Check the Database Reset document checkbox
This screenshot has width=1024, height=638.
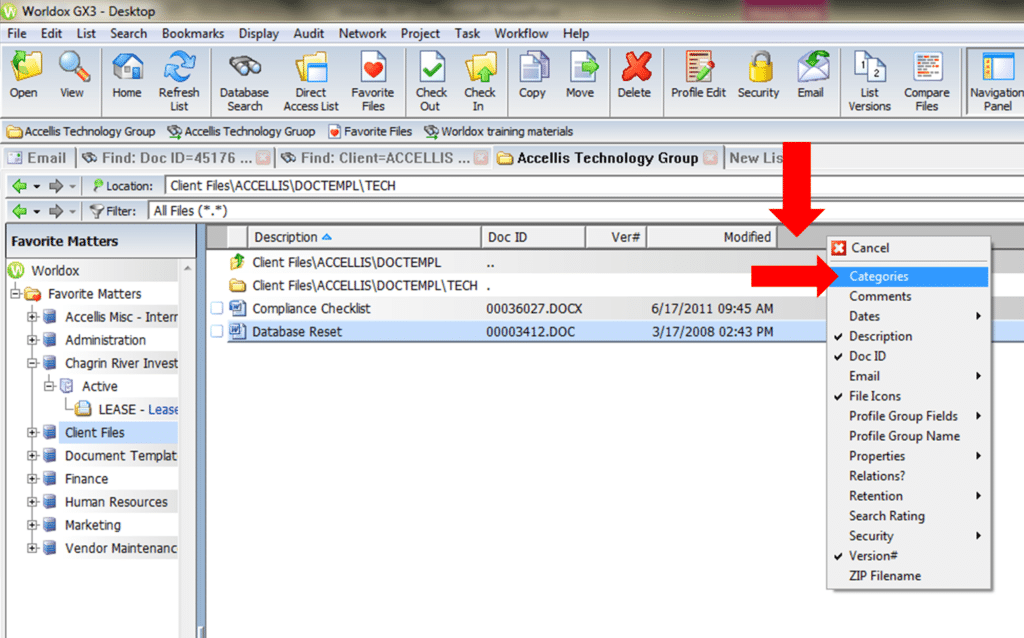pyautogui.click(x=216, y=329)
